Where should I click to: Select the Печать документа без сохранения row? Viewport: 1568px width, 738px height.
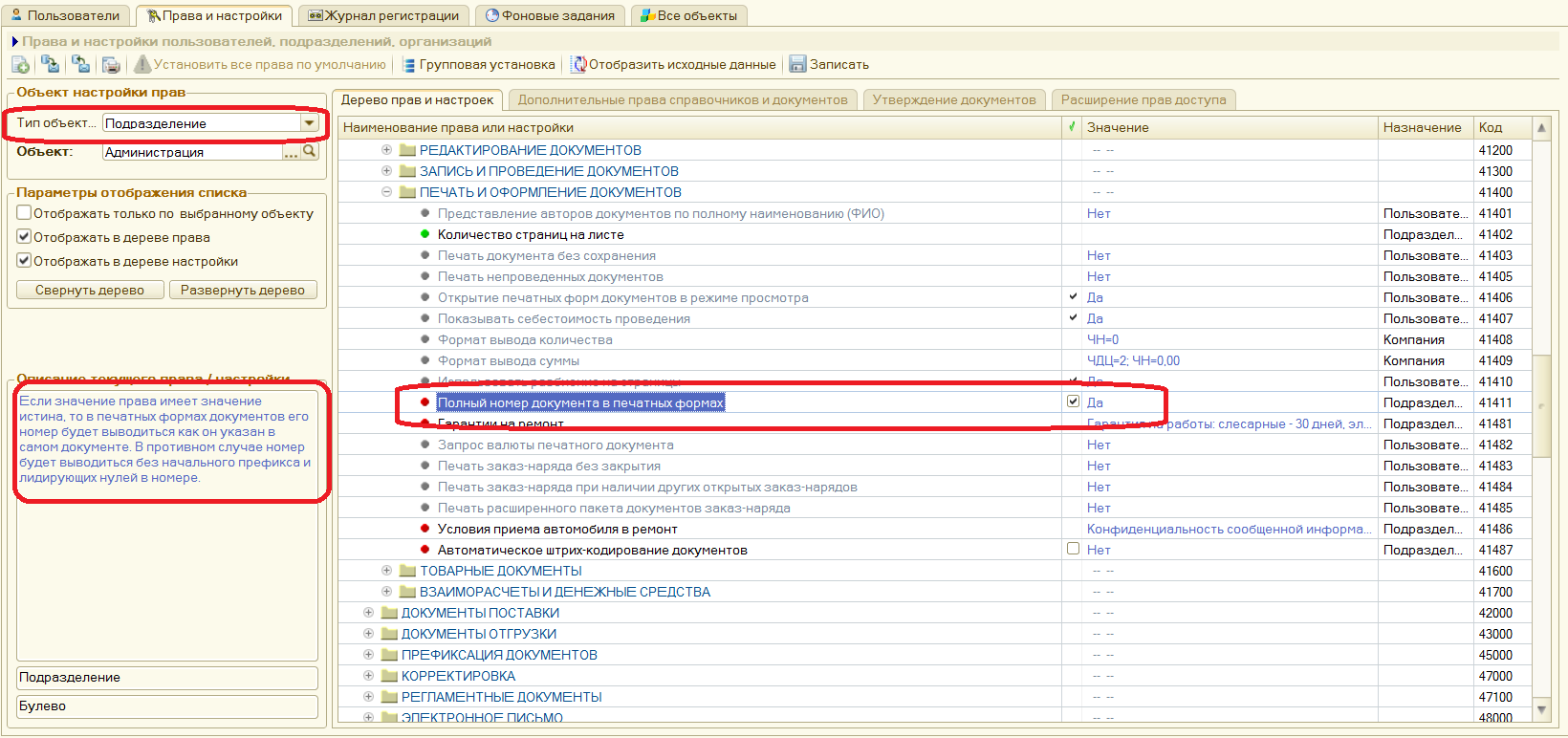934,255
